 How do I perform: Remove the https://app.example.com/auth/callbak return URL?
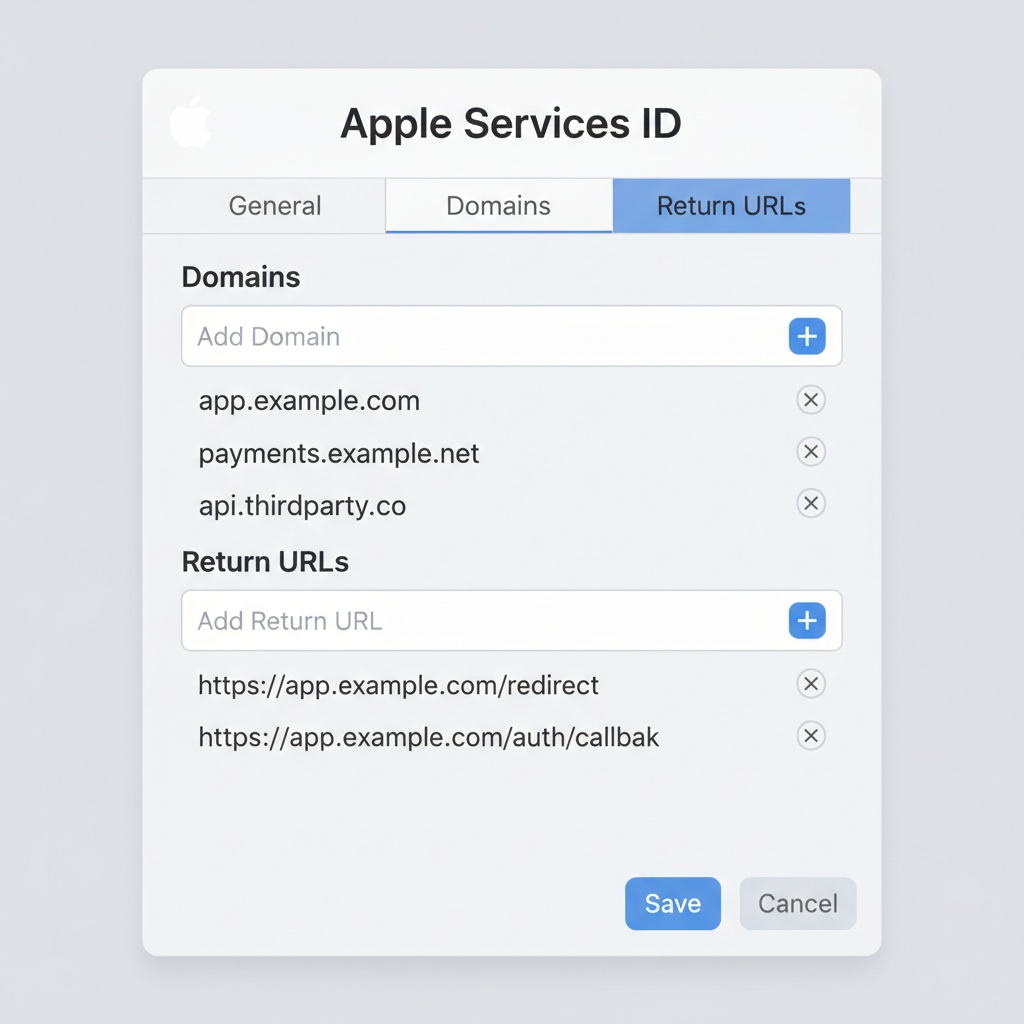point(811,736)
